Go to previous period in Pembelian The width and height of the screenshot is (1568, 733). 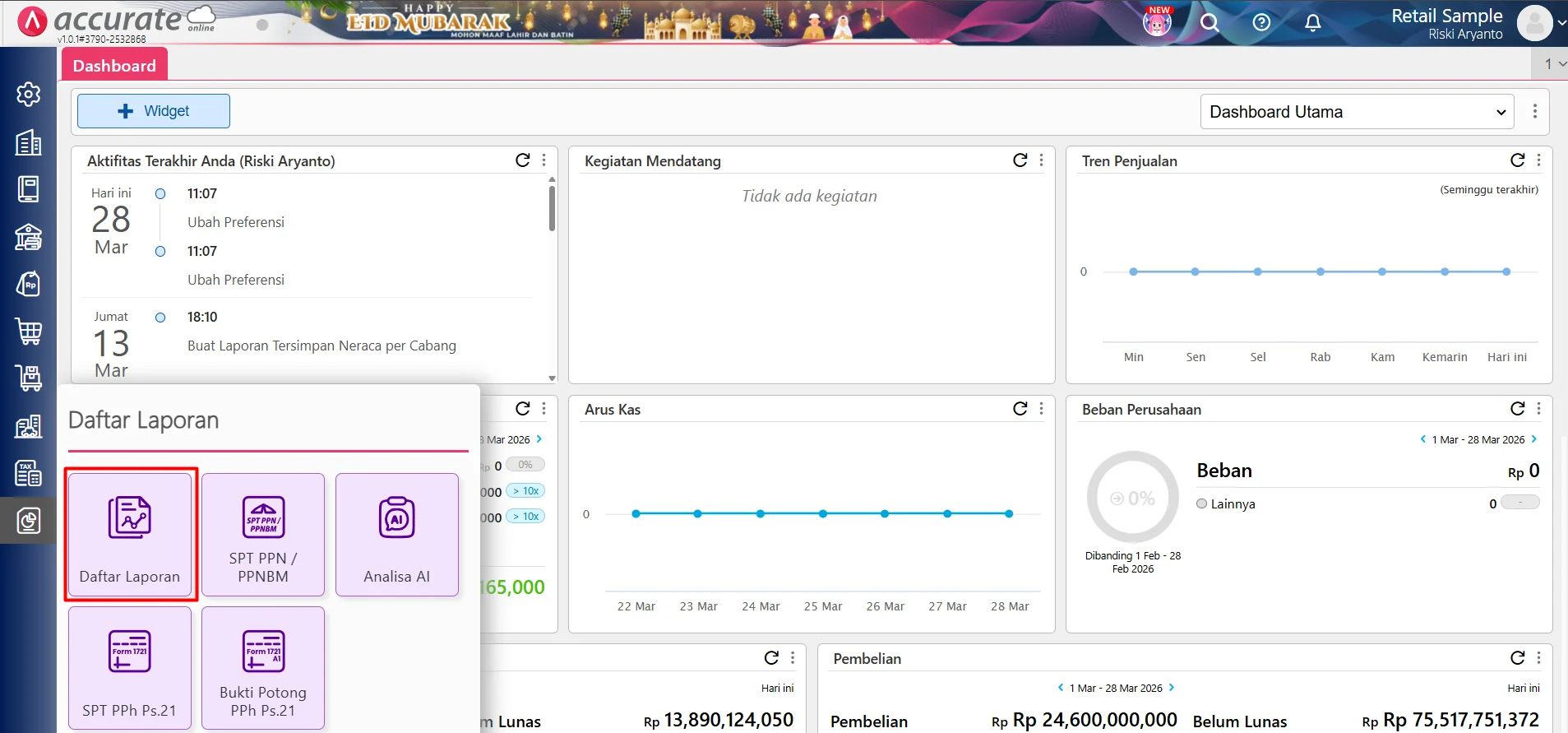pyautogui.click(x=1061, y=688)
